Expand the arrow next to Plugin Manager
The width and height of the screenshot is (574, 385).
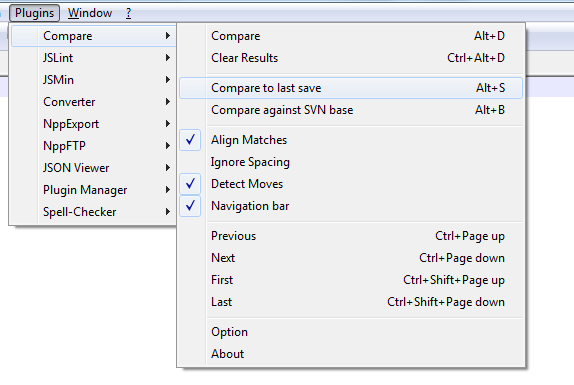pos(168,190)
